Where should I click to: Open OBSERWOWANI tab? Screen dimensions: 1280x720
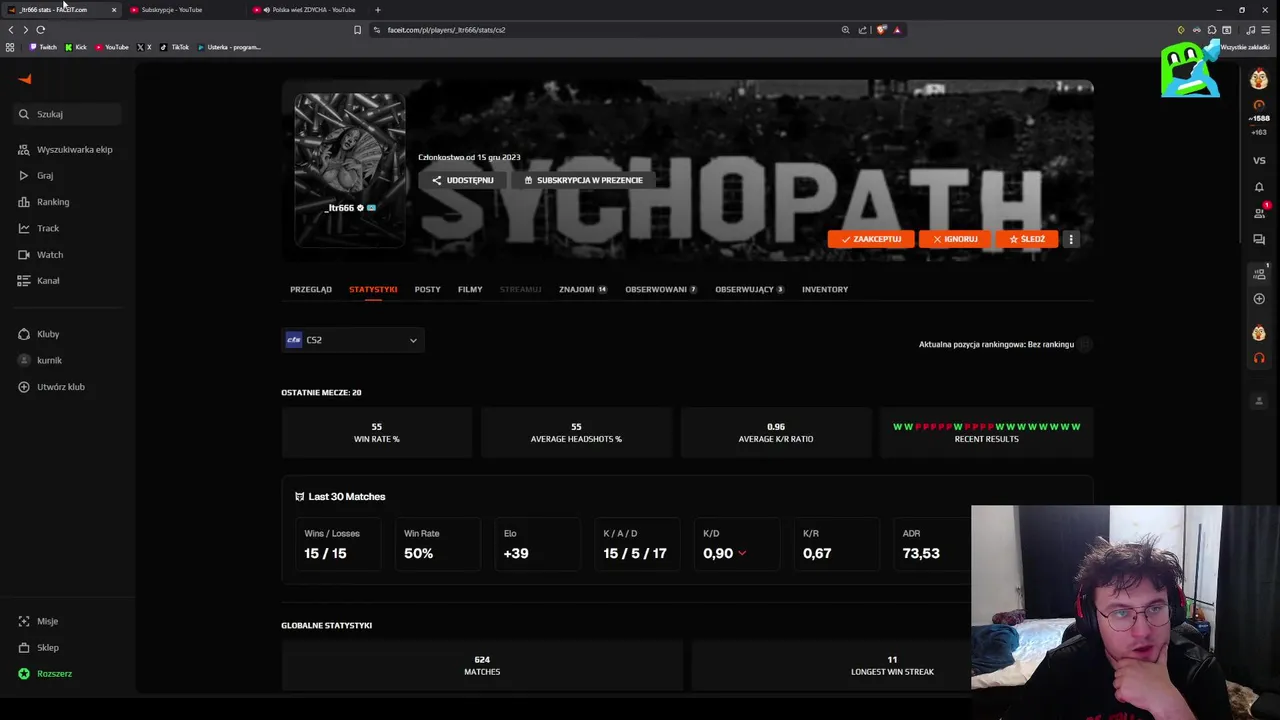(661, 289)
